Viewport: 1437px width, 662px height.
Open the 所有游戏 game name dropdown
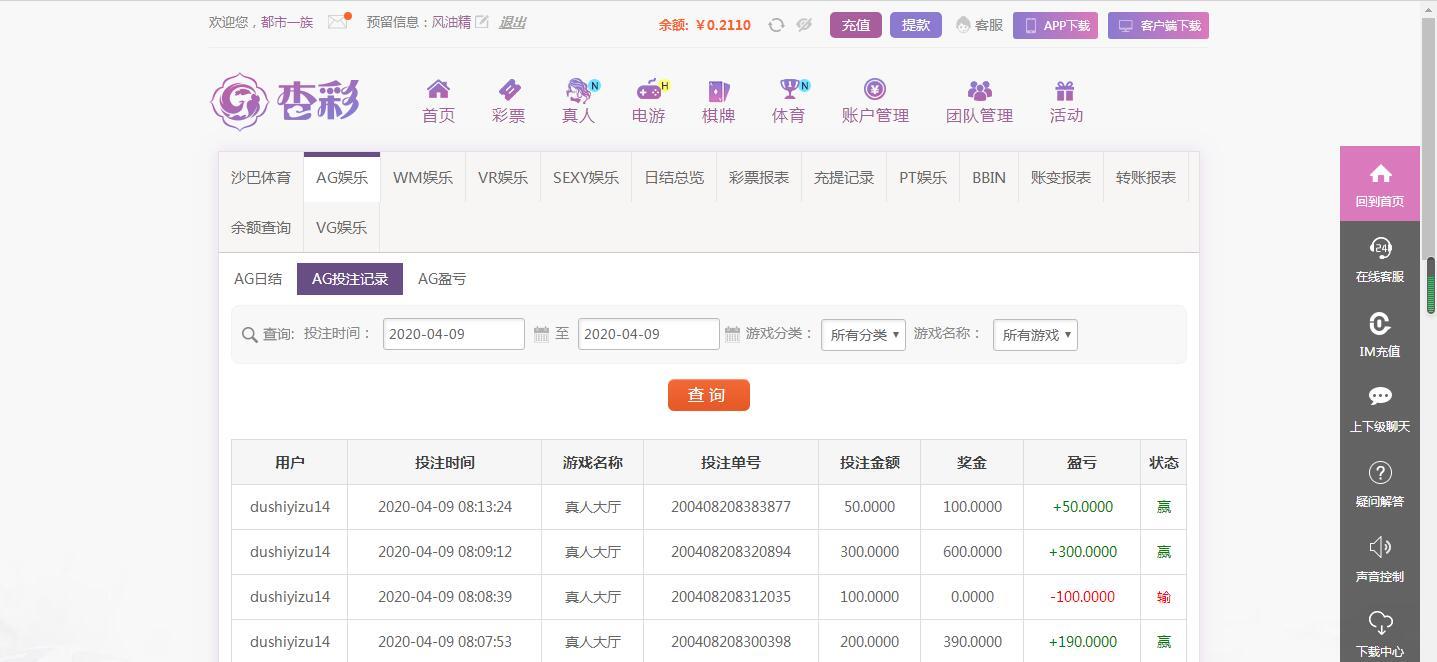point(1034,335)
